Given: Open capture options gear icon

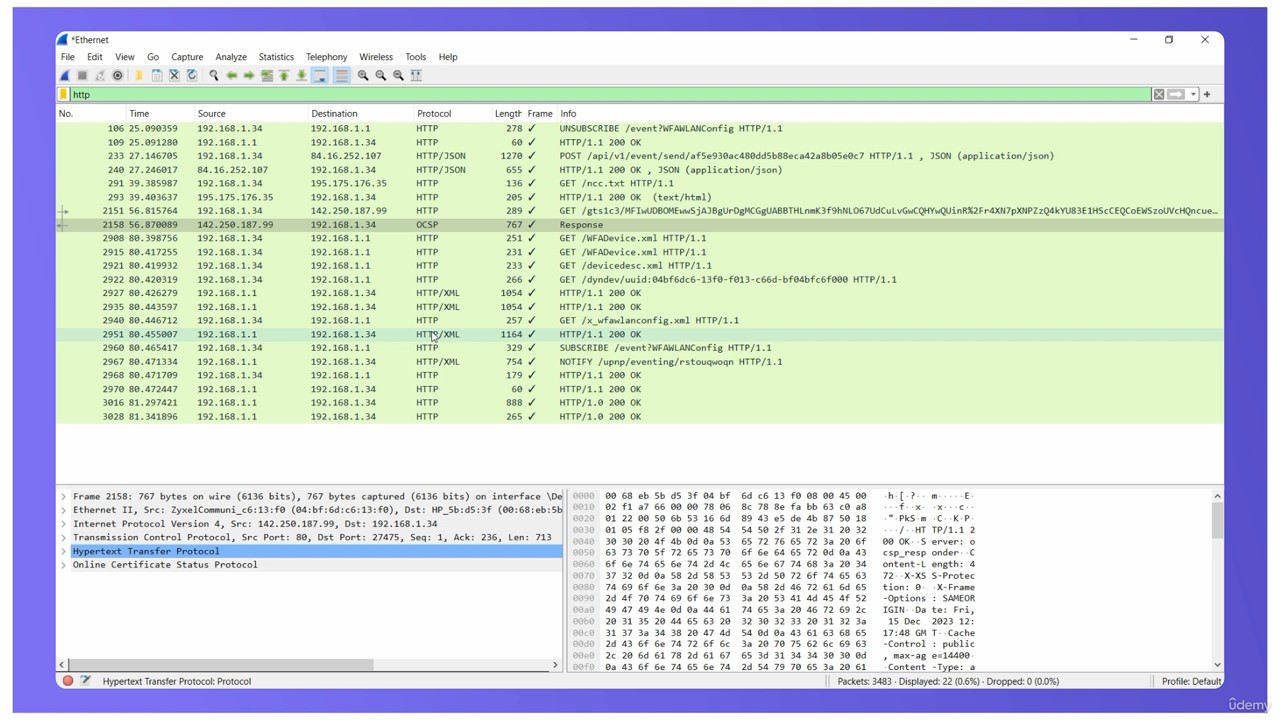Looking at the screenshot, I should click(x=118, y=75).
